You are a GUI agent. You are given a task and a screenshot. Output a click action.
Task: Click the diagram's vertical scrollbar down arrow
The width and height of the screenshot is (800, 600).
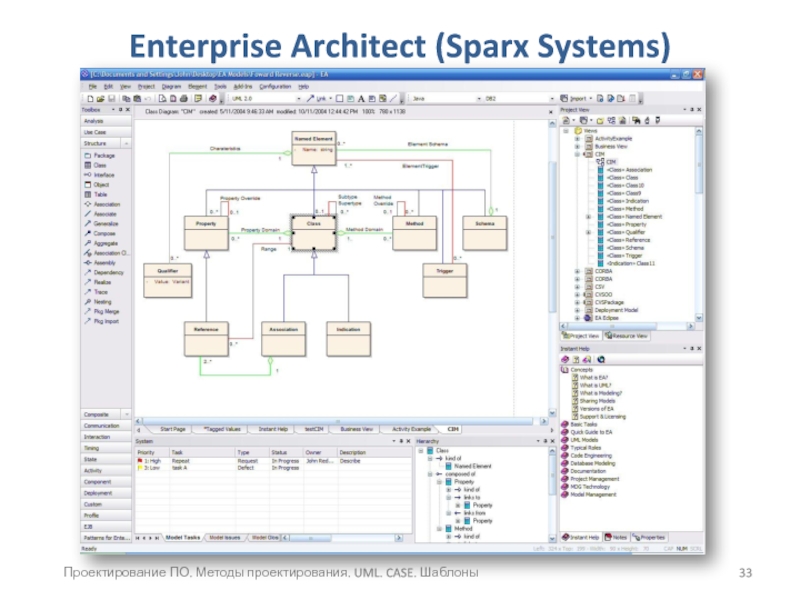[552, 413]
